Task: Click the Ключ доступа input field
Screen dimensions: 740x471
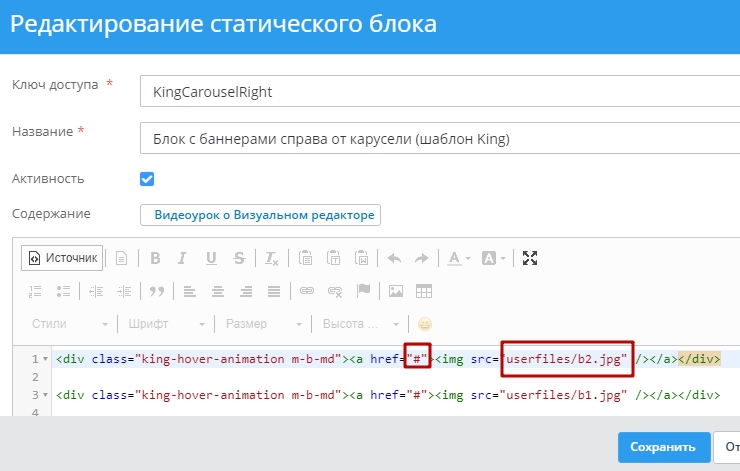Action: (x=440, y=91)
